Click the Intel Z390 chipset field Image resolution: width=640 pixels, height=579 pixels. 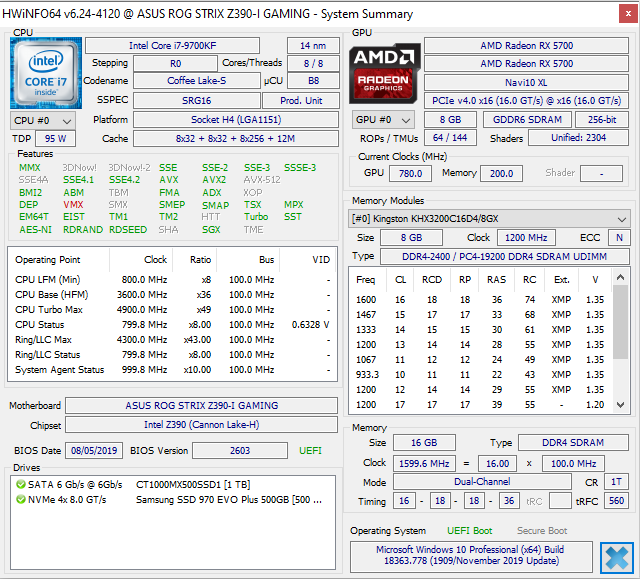(x=201, y=425)
